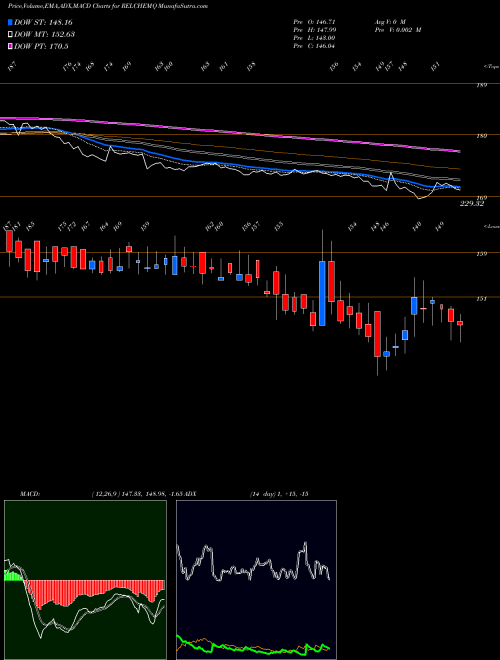Click the magenta DOW PT legend swatch
The width and height of the screenshot is (500, 660).
click(x=11, y=46)
